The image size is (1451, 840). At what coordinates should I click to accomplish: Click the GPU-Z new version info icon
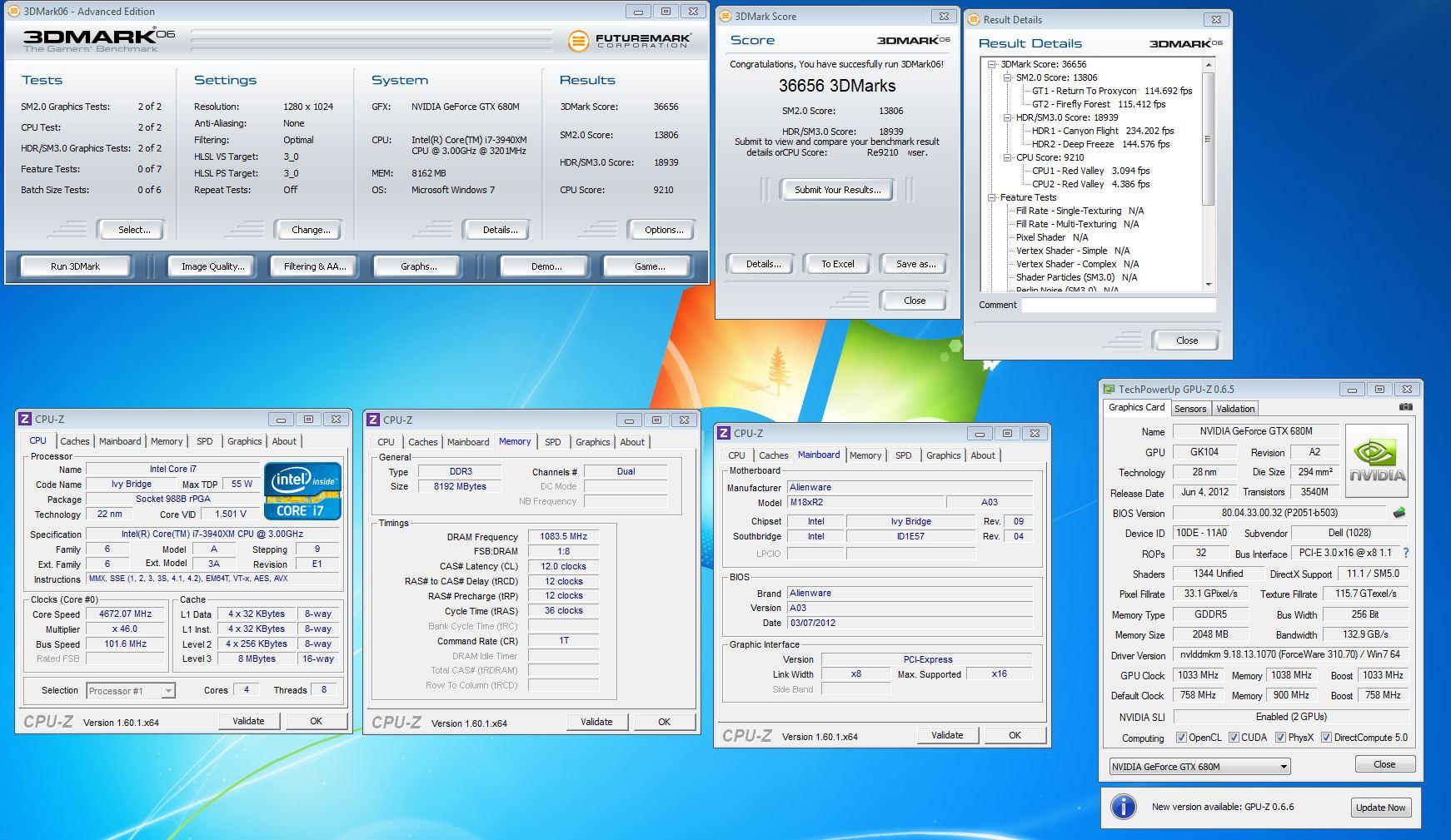point(1124,807)
